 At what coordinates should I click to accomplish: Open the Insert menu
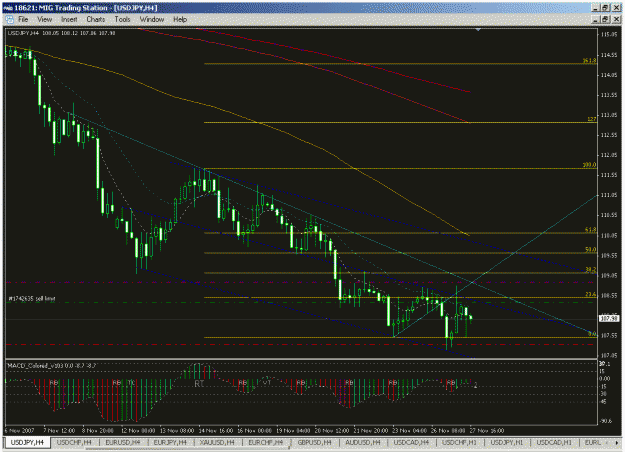(69, 19)
